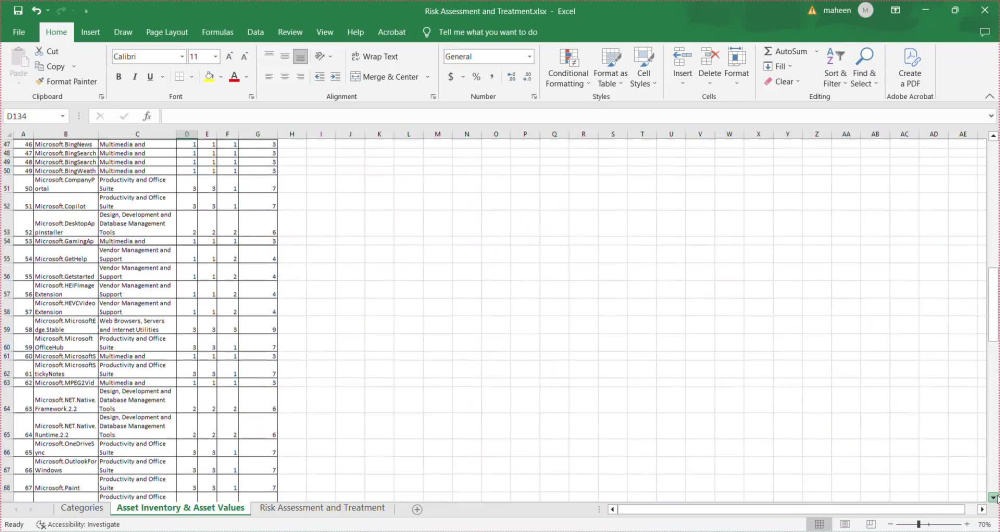Image resolution: width=1000 pixels, height=532 pixels.
Task: Click the Save icon in title bar
Action: coord(18,11)
